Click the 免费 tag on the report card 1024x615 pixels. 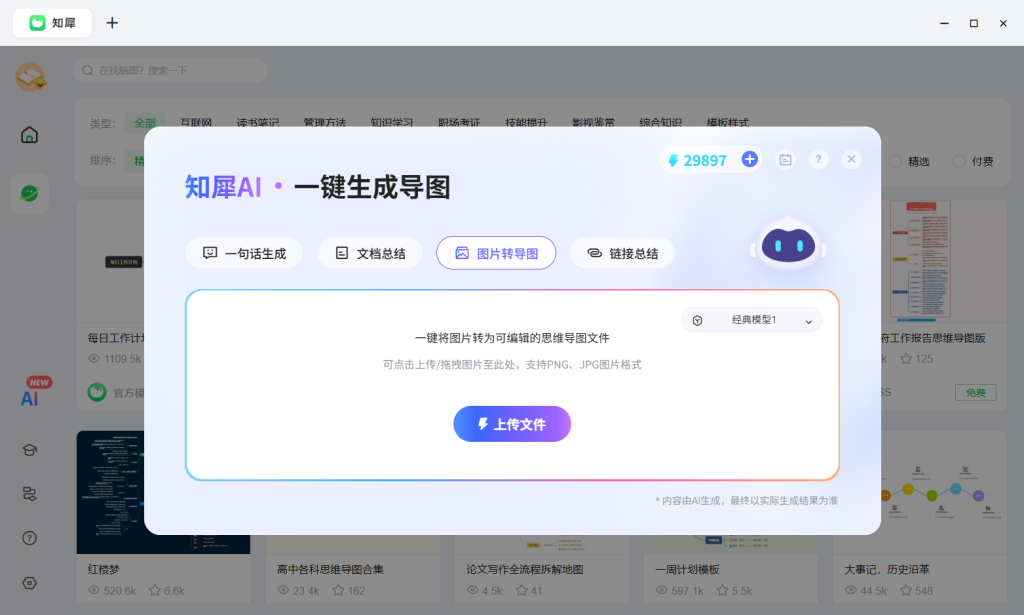[x=976, y=392]
